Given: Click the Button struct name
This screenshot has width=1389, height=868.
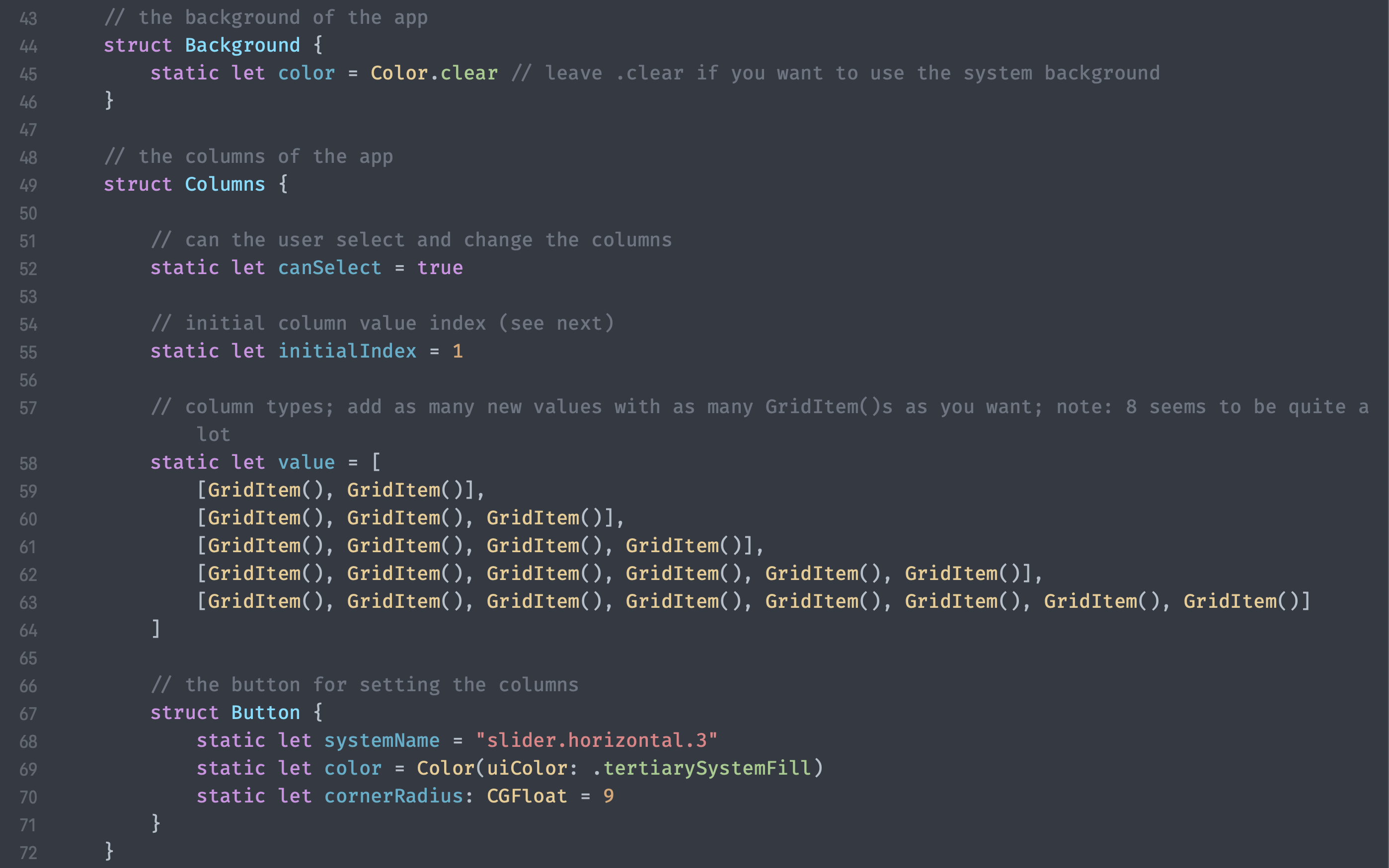Looking at the screenshot, I should [x=265, y=713].
